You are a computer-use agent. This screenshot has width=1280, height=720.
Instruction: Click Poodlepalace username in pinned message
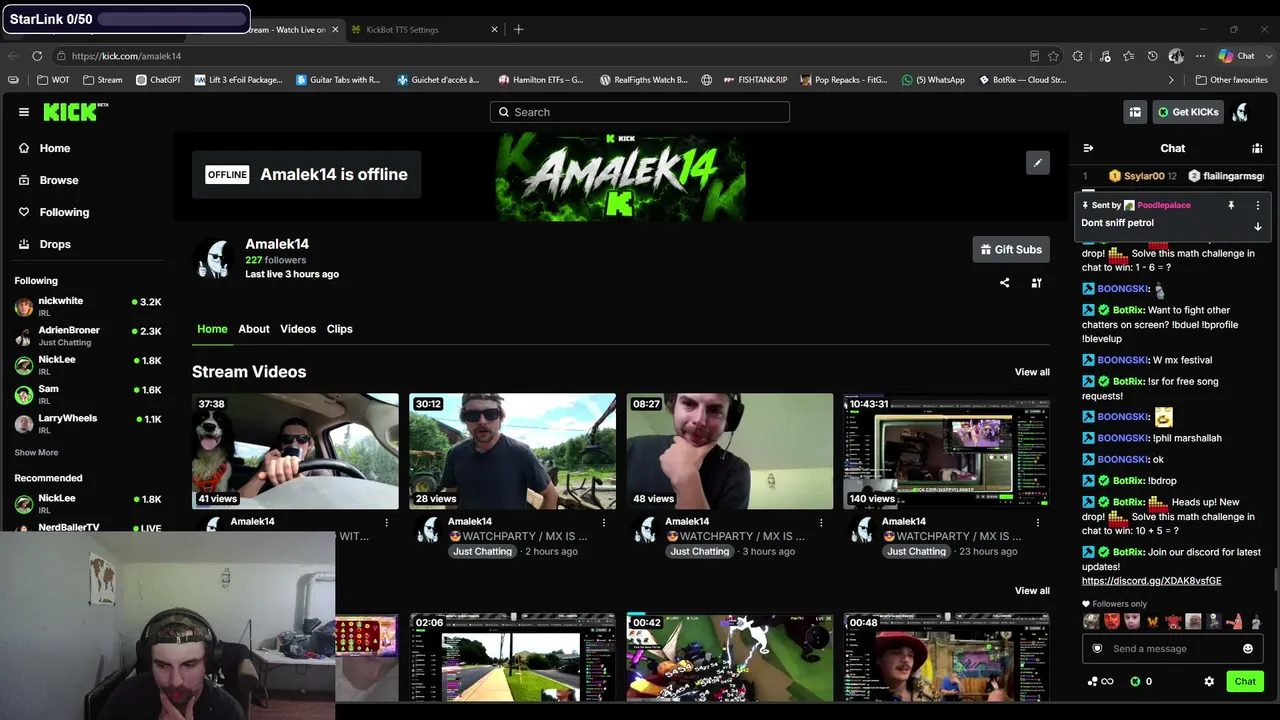(x=1164, y=205)
